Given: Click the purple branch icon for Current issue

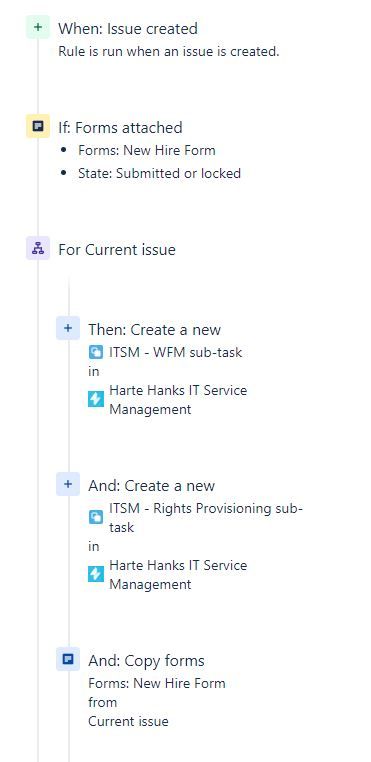Looking at the screenshot, I should (38, 248).
